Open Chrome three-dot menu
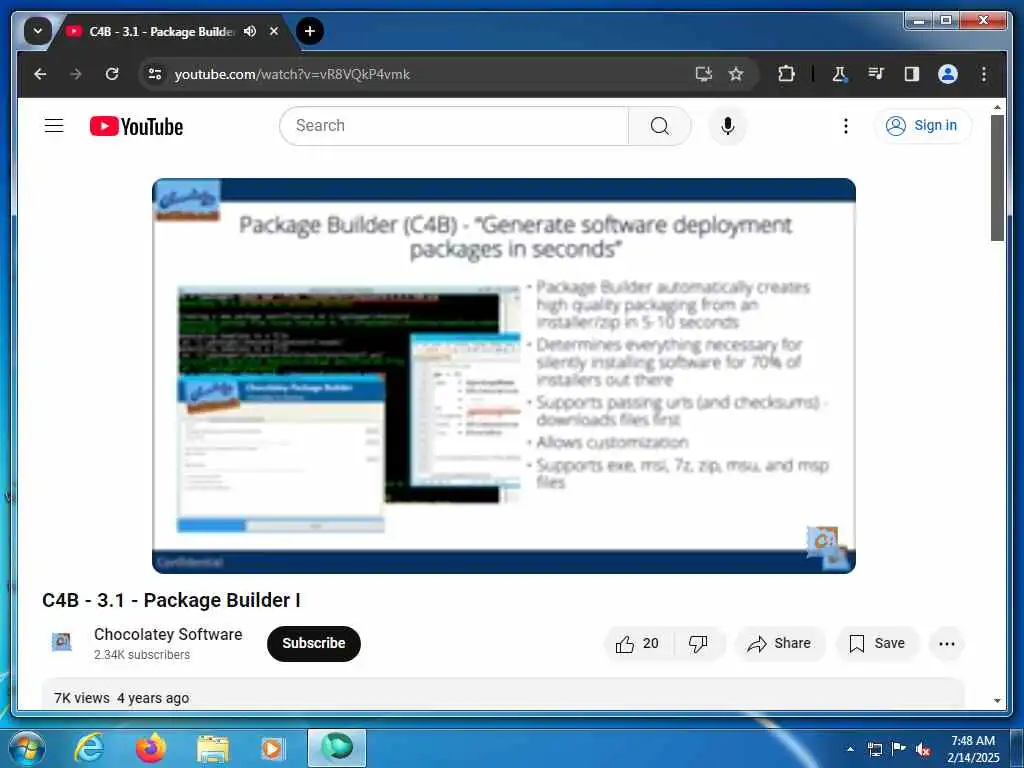The width and height of the screenshot is (1024, 768). point(984,74)
